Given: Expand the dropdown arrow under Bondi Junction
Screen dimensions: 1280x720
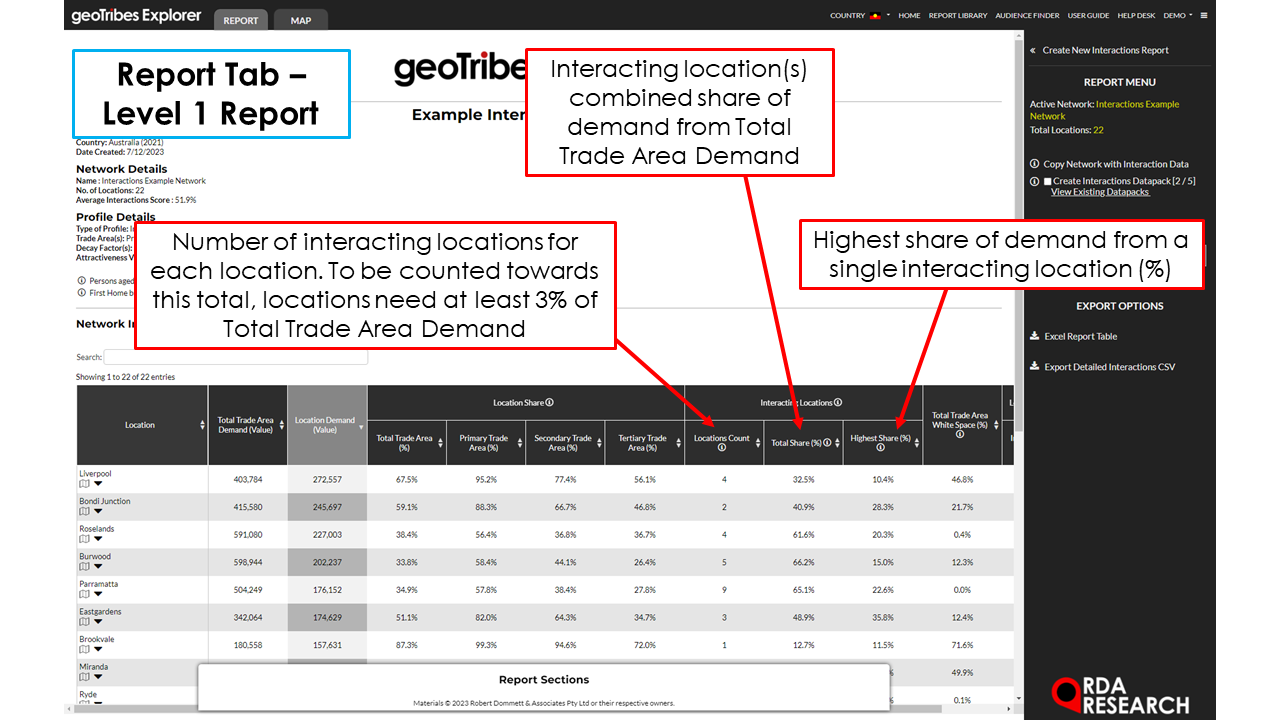Looking at the screenshot, I should pyautogui.click(x=98, y=512).
